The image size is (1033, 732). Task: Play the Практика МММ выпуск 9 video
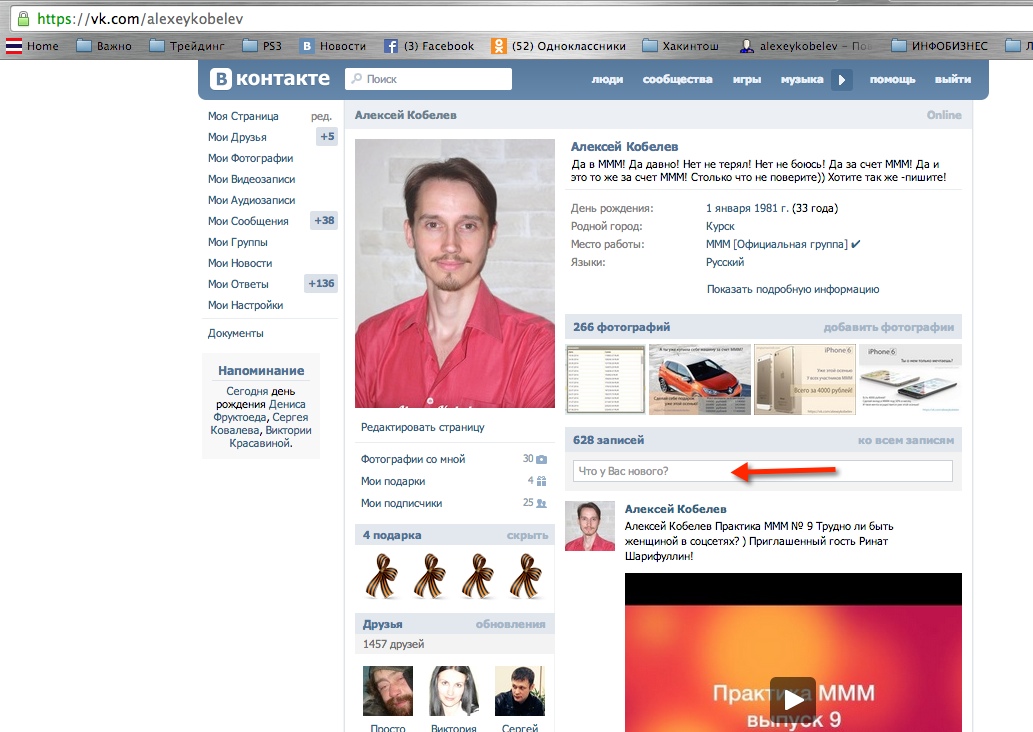tap(793, 698)
